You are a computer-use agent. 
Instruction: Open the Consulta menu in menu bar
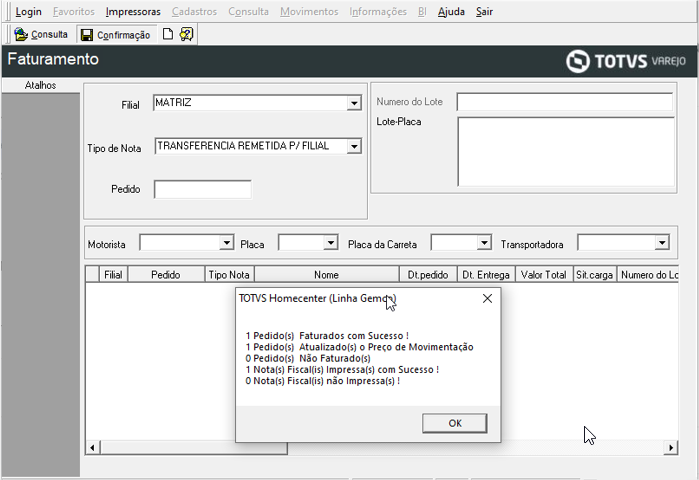pos(248,12)
